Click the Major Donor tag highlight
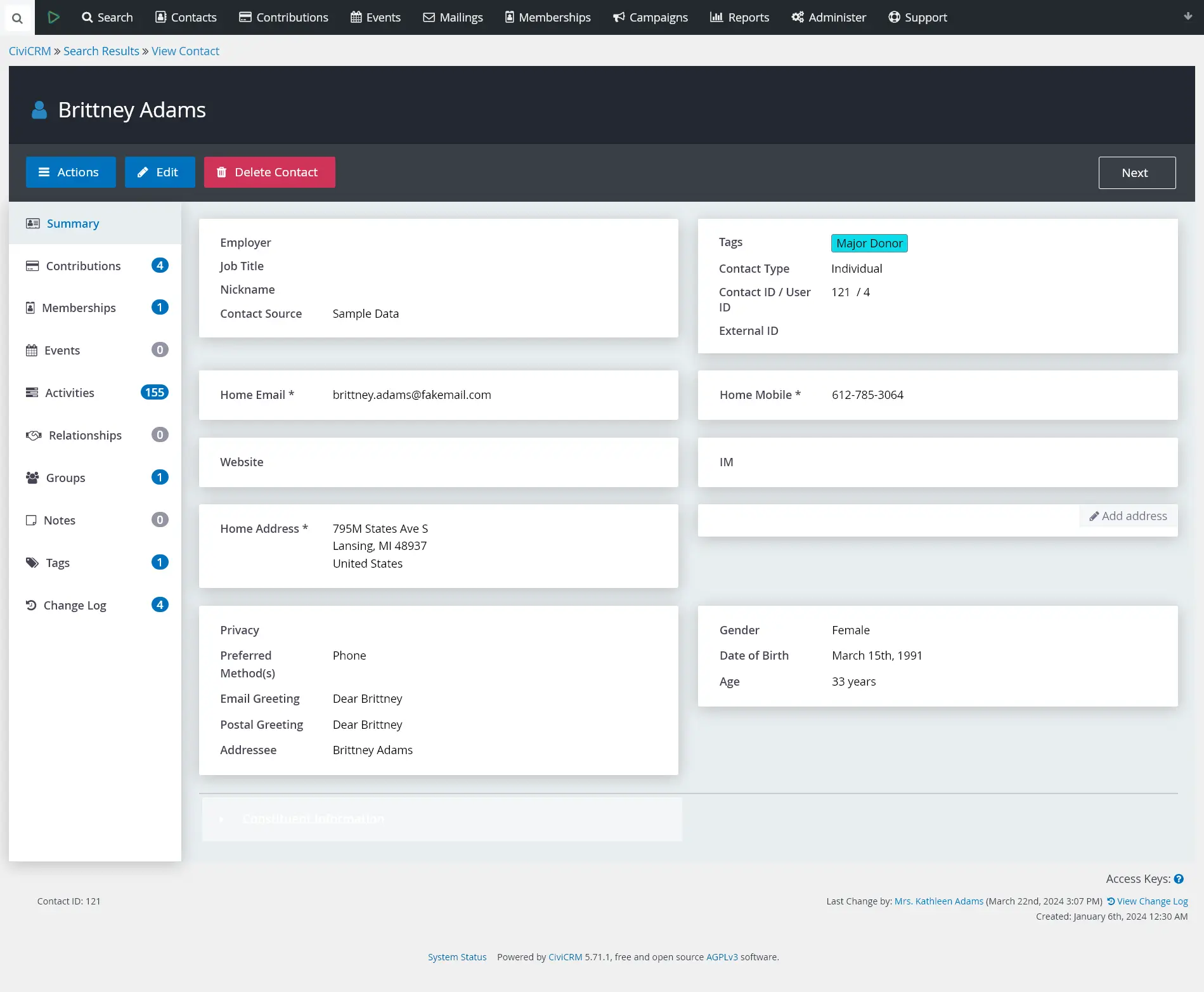1204x992 pixels. pyautogui.click(x=869, y=243)
